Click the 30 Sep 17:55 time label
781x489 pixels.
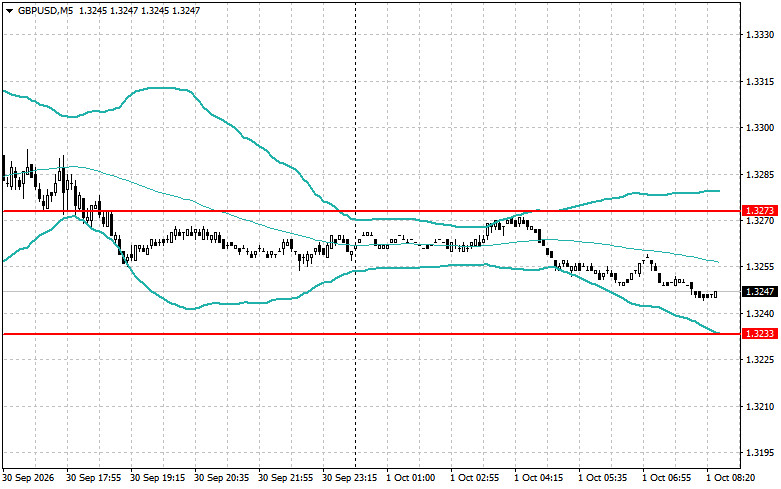(94, 478)
